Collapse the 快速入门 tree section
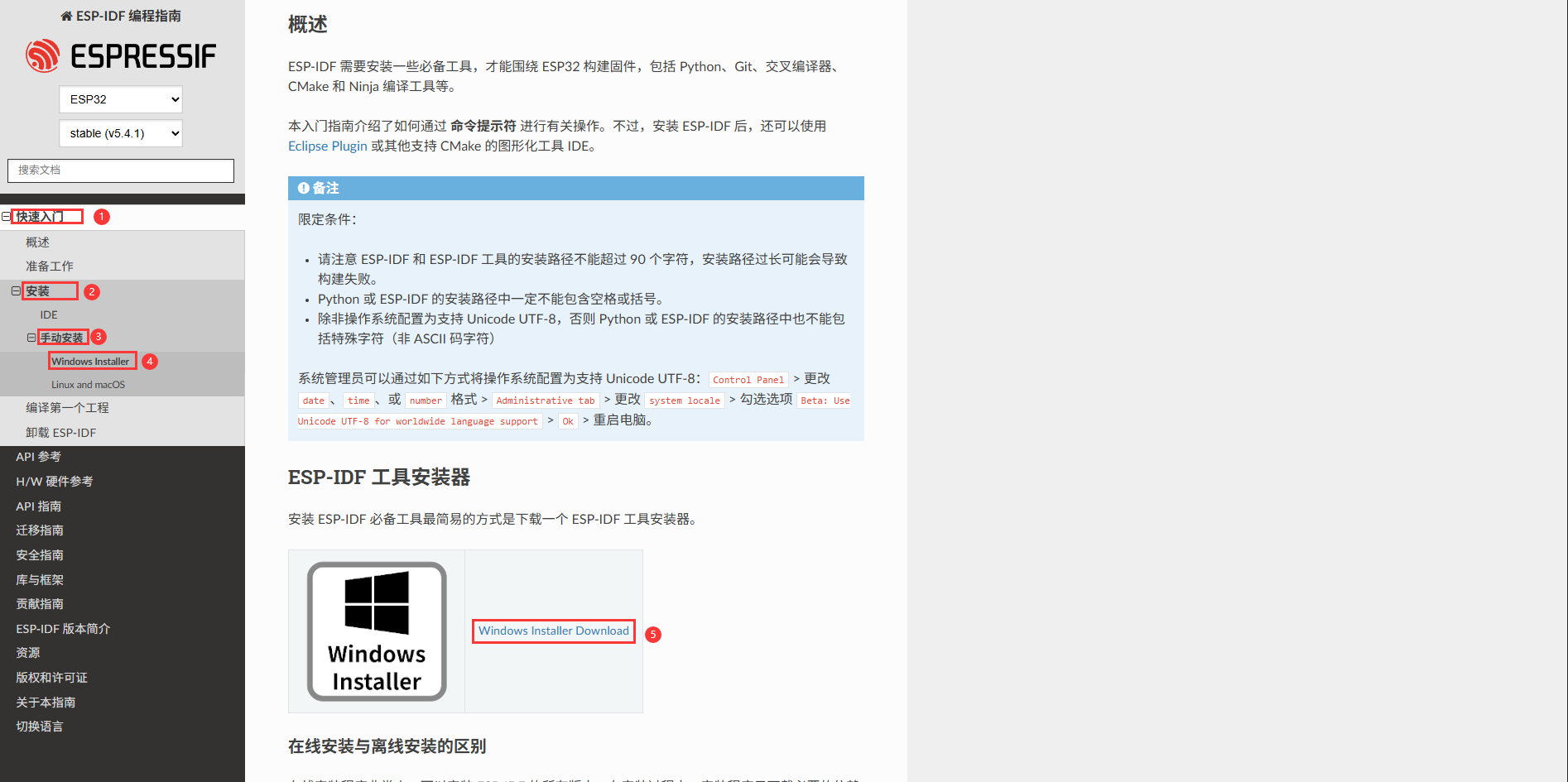This screenshot has height=782, width=1568. pos(7,216)
